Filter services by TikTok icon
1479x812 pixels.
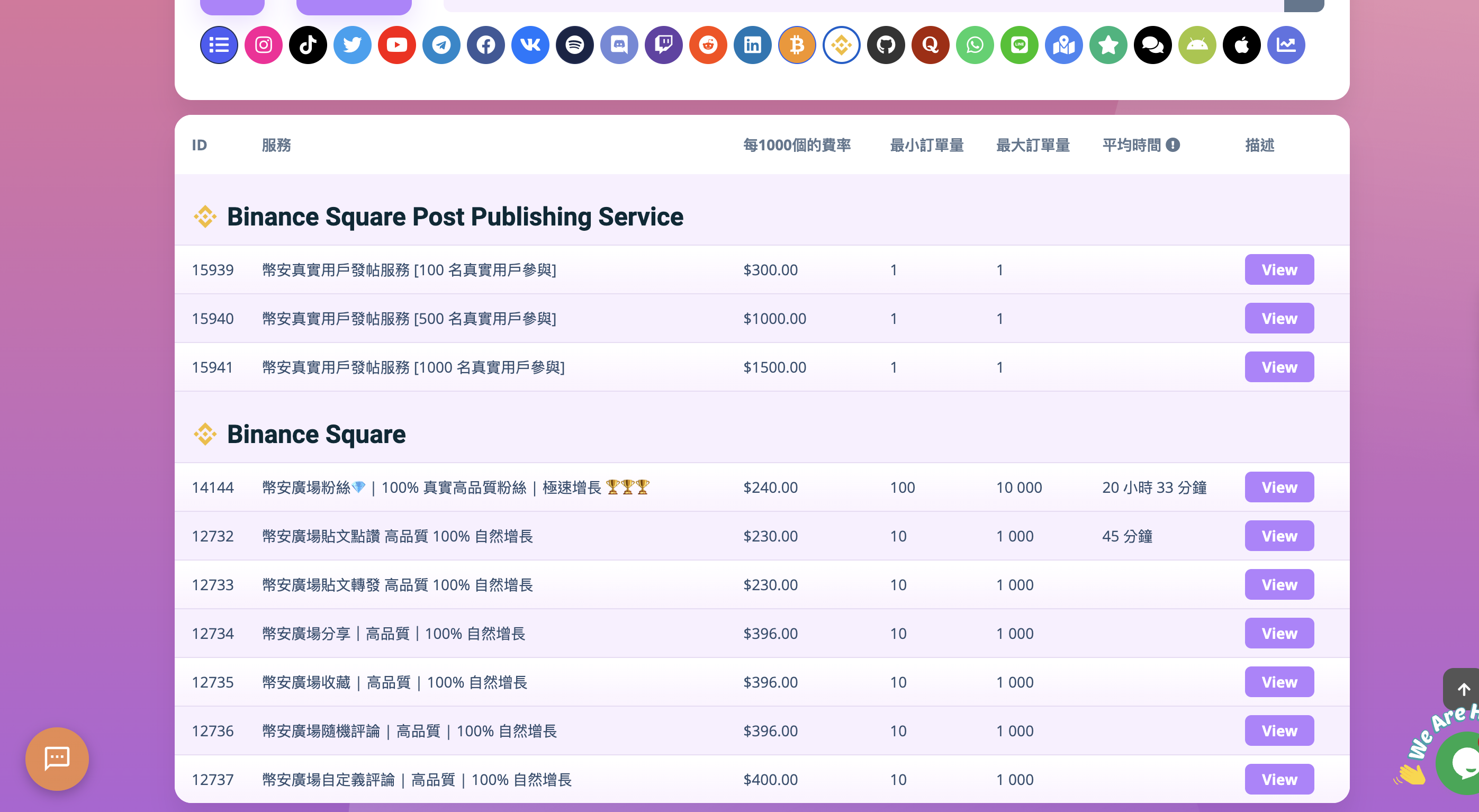pos(308,45)
